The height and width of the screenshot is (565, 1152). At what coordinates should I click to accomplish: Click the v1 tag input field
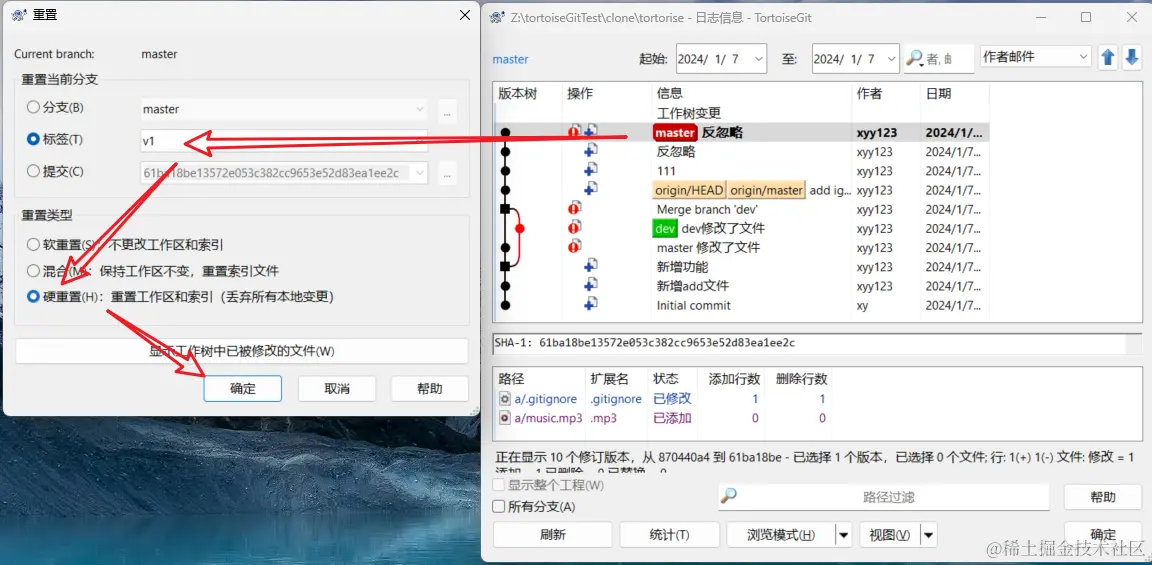[x=284, y=140]
